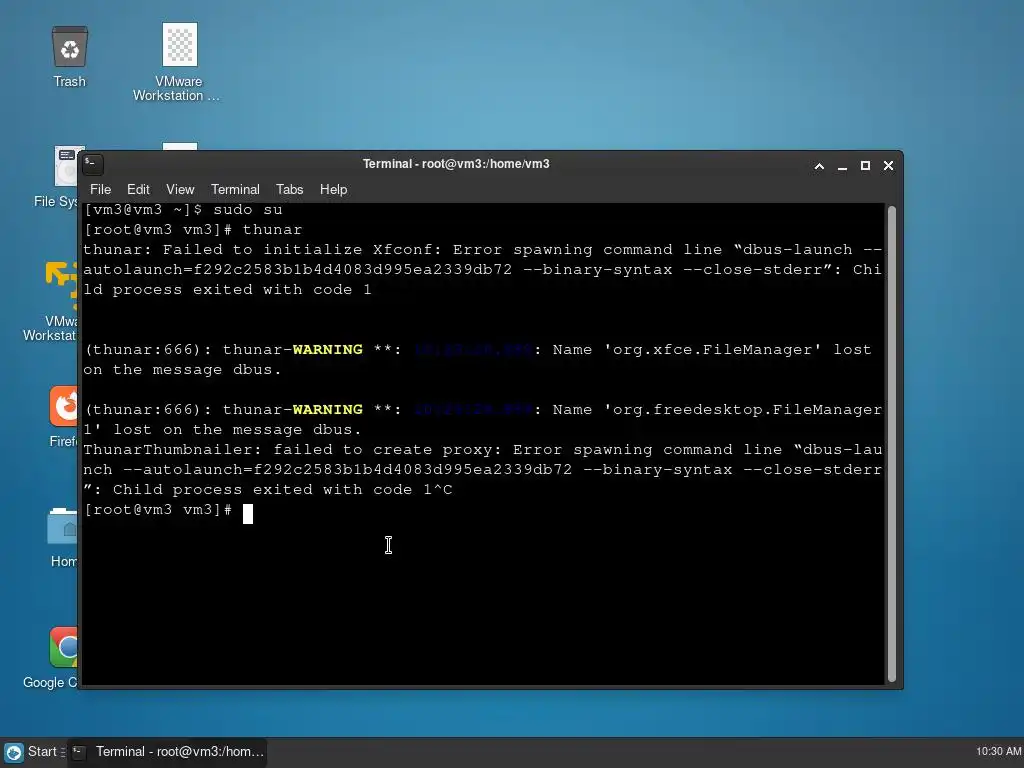Viewport: 1024px width, 768px height.
Task: Click the active root prompt cursor line
Action: click(168, 510)
